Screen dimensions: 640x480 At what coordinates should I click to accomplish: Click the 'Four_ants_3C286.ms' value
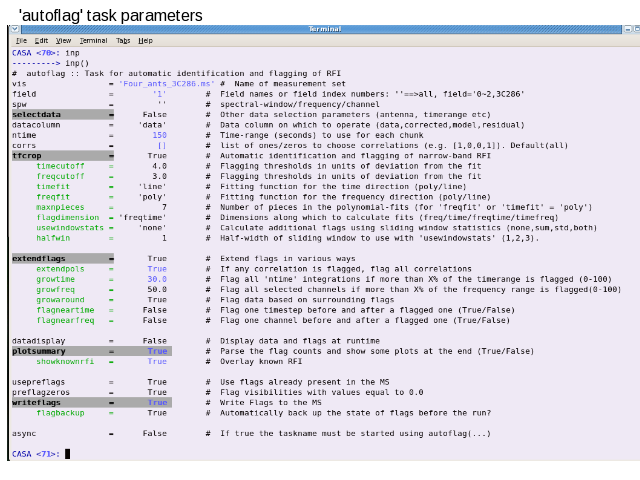(x=167, y=84)
